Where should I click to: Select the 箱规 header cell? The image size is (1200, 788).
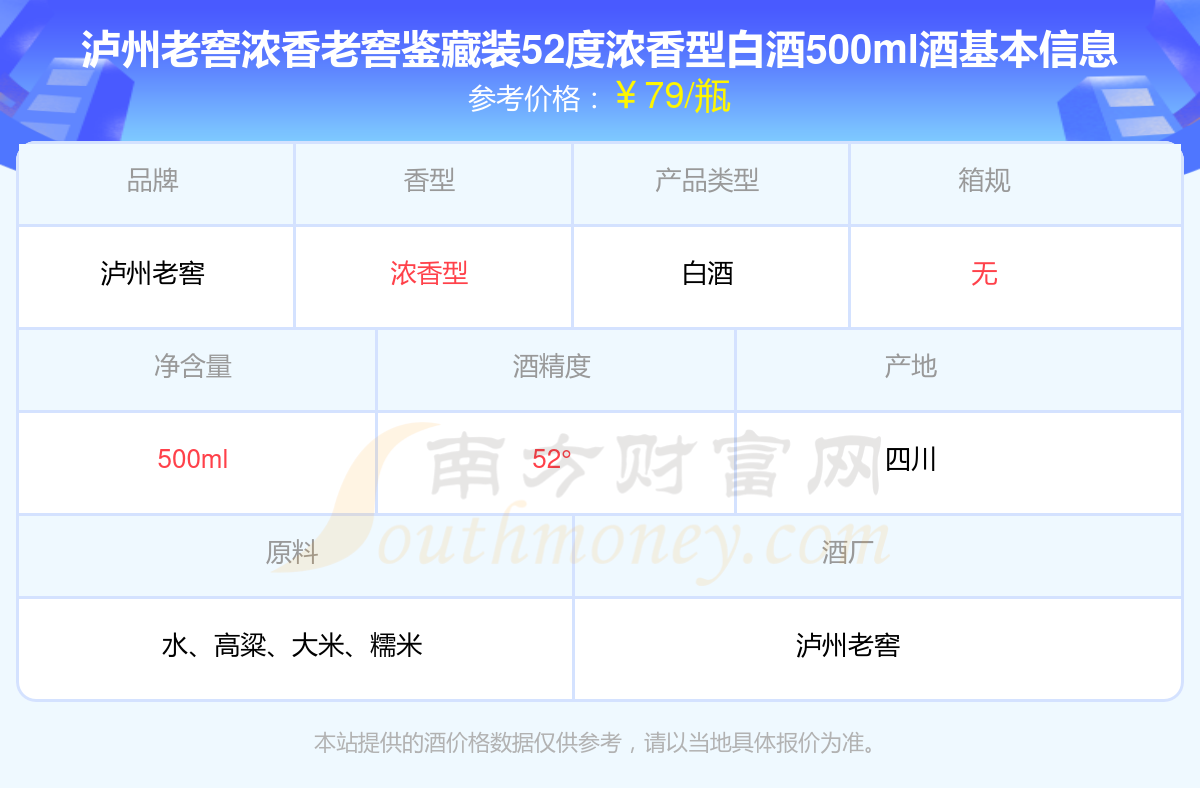click(x=1016, y=183)
